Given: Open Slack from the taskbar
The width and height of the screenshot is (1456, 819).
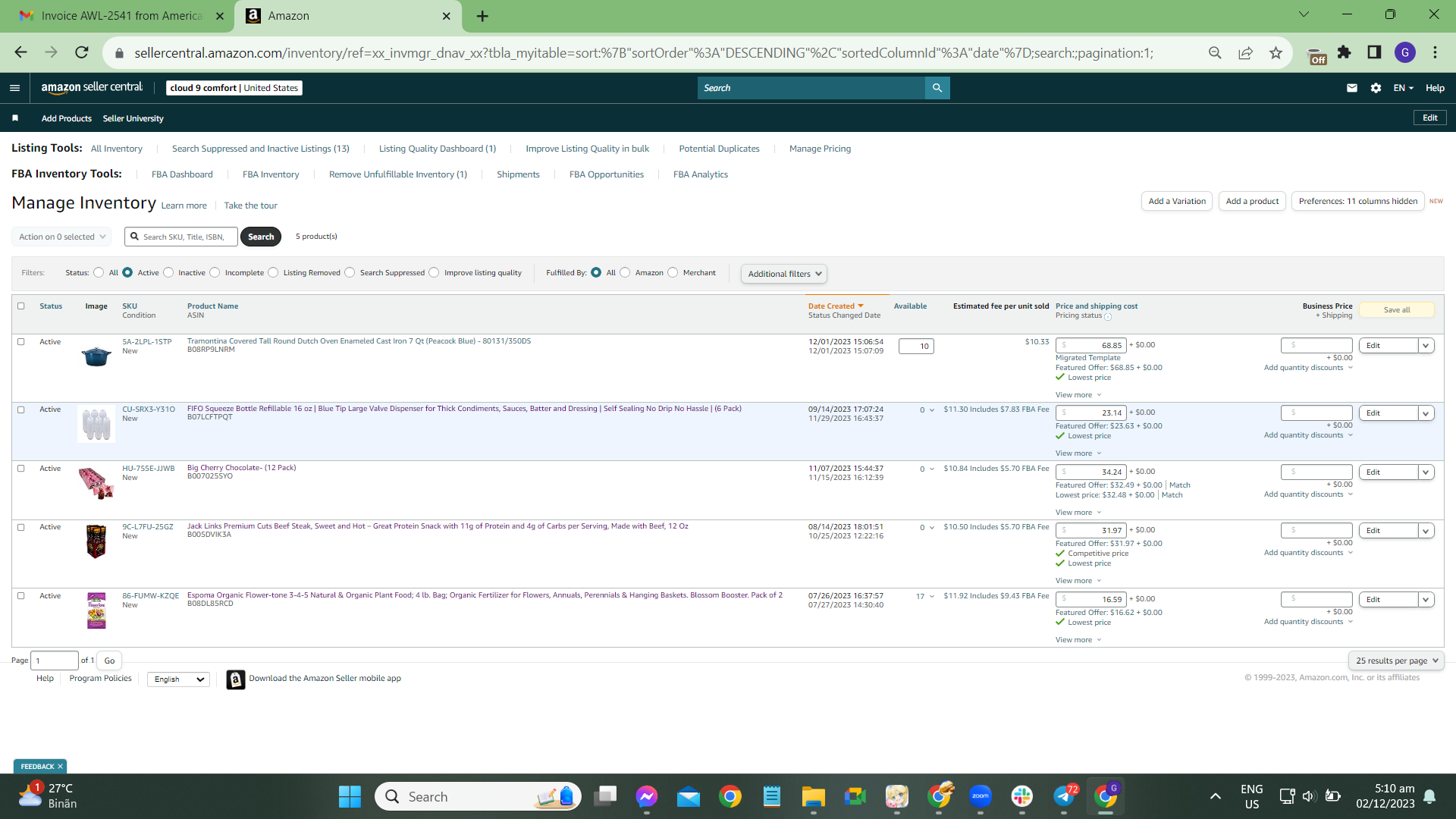Looking at the screenshot, I should click(x=1022, y=796).
